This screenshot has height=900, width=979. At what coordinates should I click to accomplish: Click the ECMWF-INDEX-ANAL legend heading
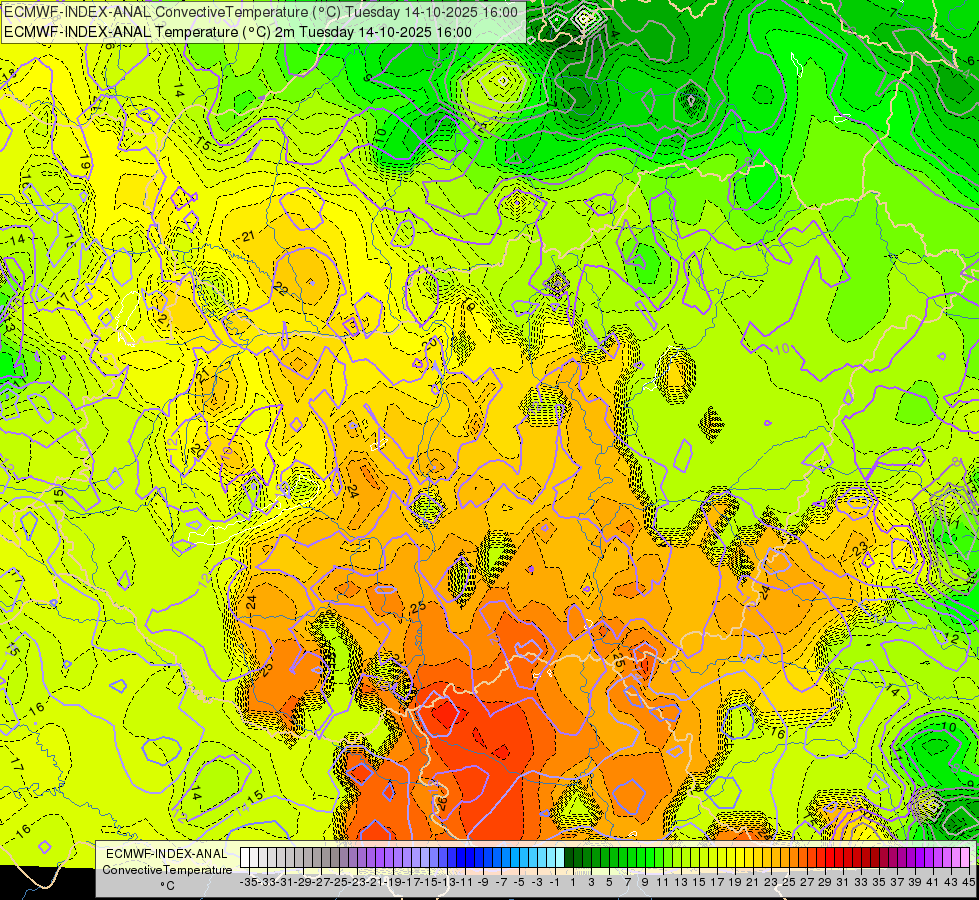click(167, 854)
